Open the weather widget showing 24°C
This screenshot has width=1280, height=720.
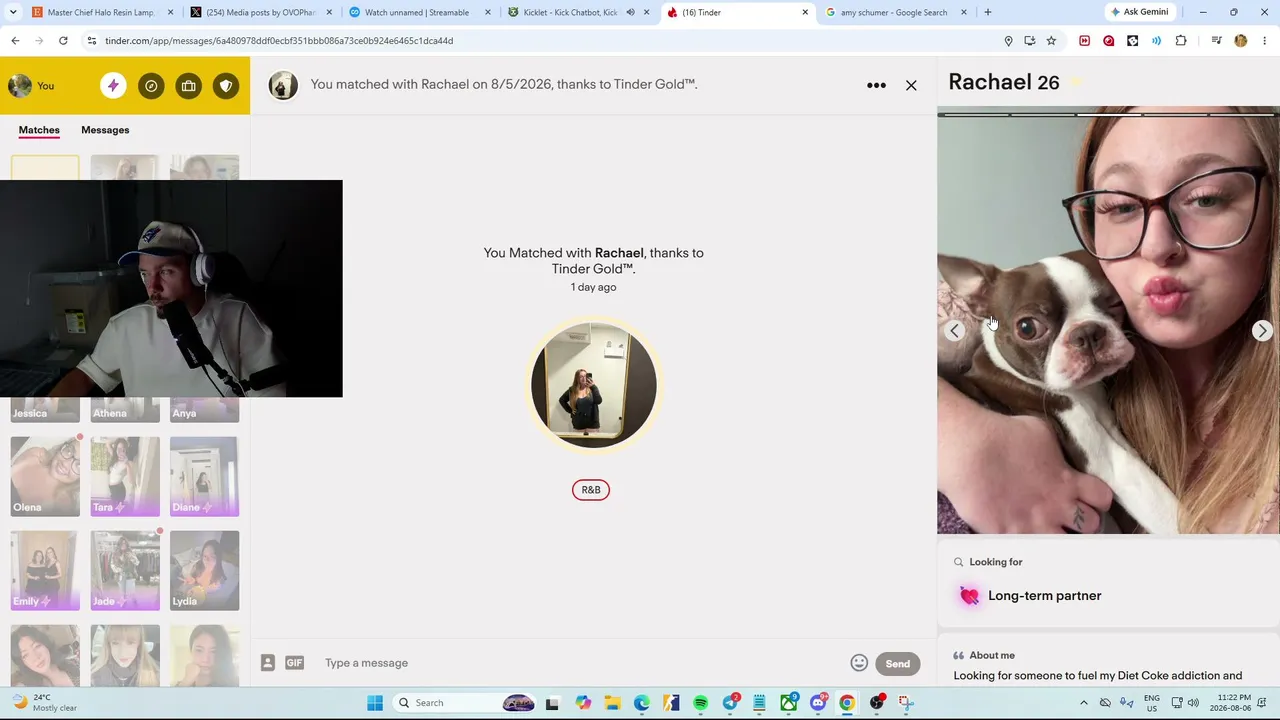coord(42,703)
